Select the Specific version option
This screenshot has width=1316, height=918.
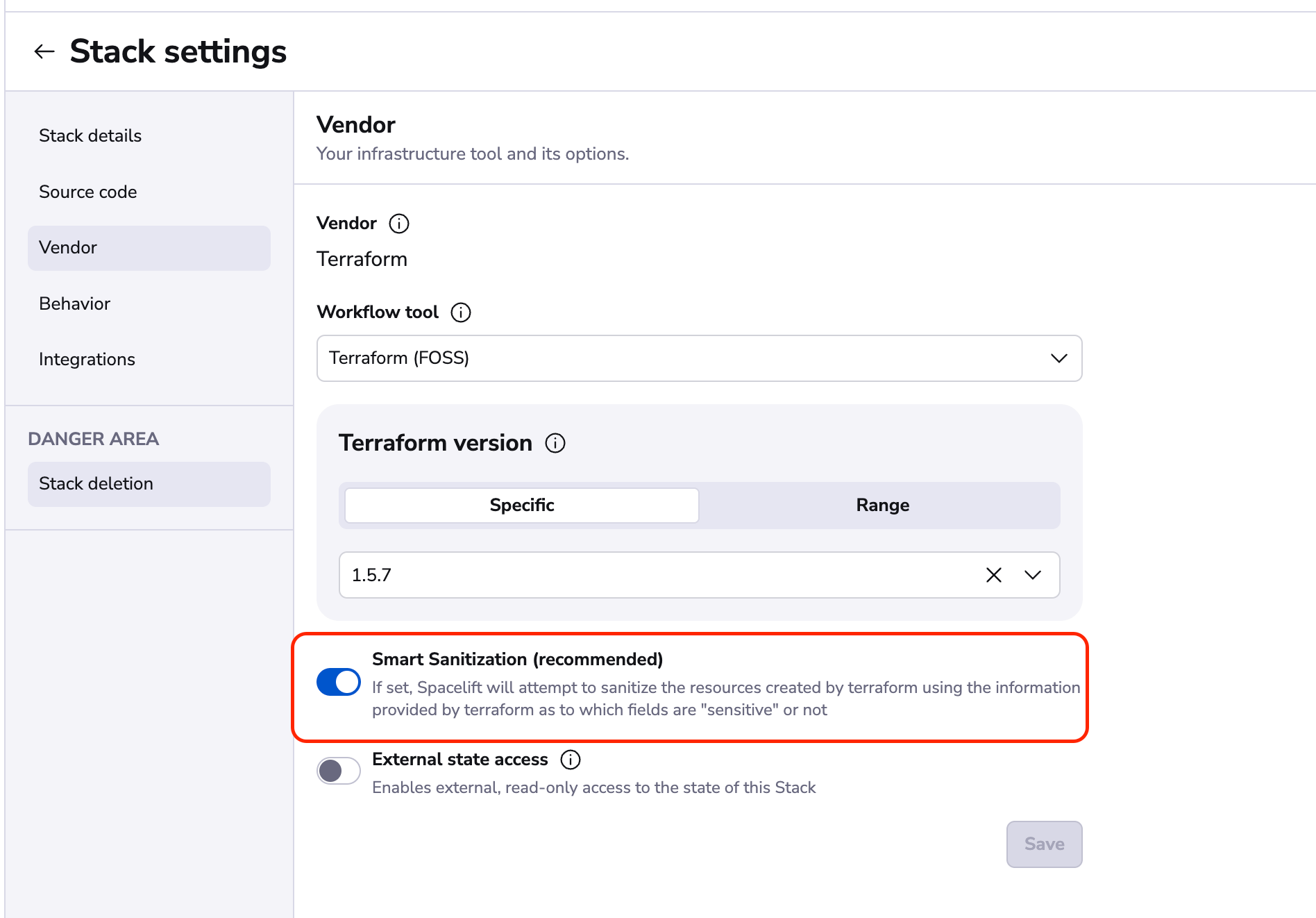click(522, 506)
